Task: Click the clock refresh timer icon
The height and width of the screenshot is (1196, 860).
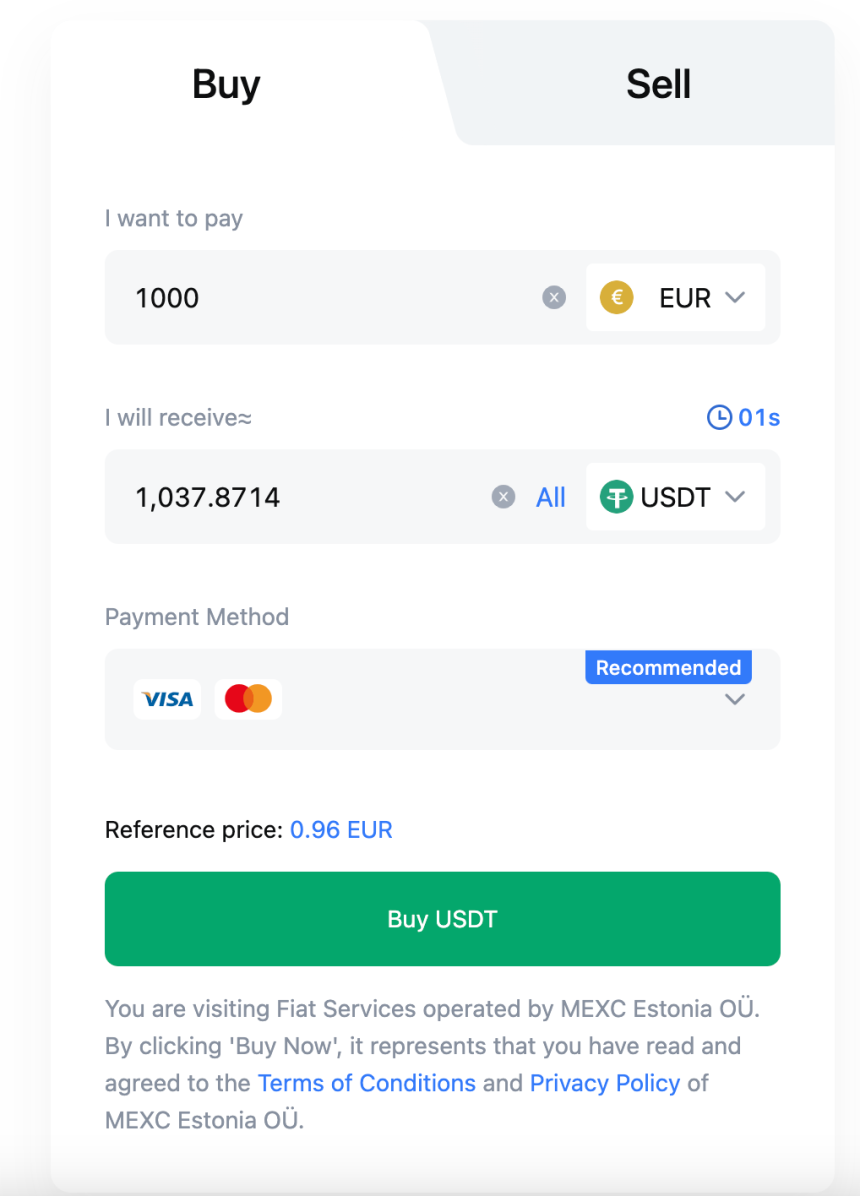Action: point(719,417)
